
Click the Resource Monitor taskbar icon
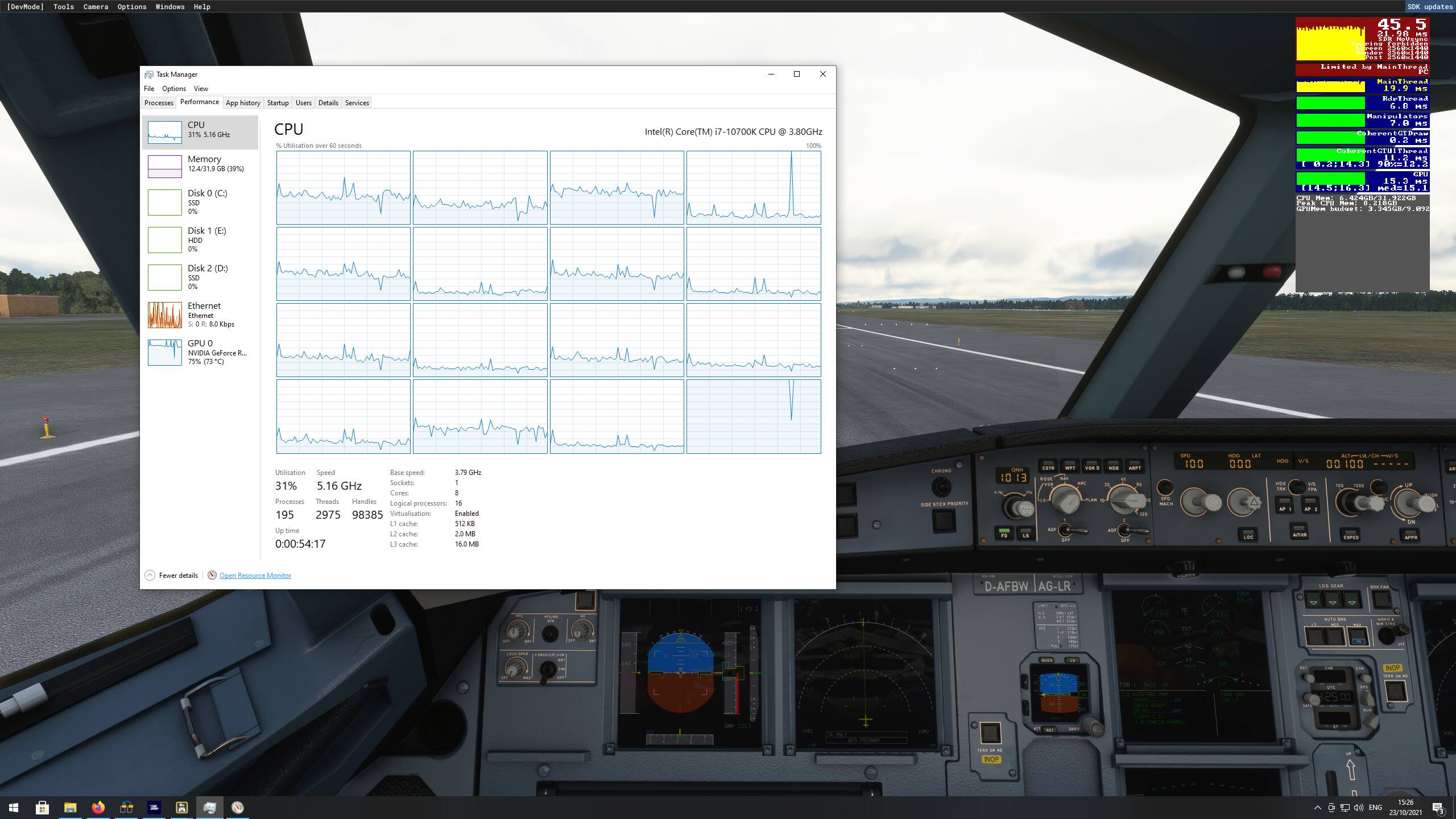point(238,807)
